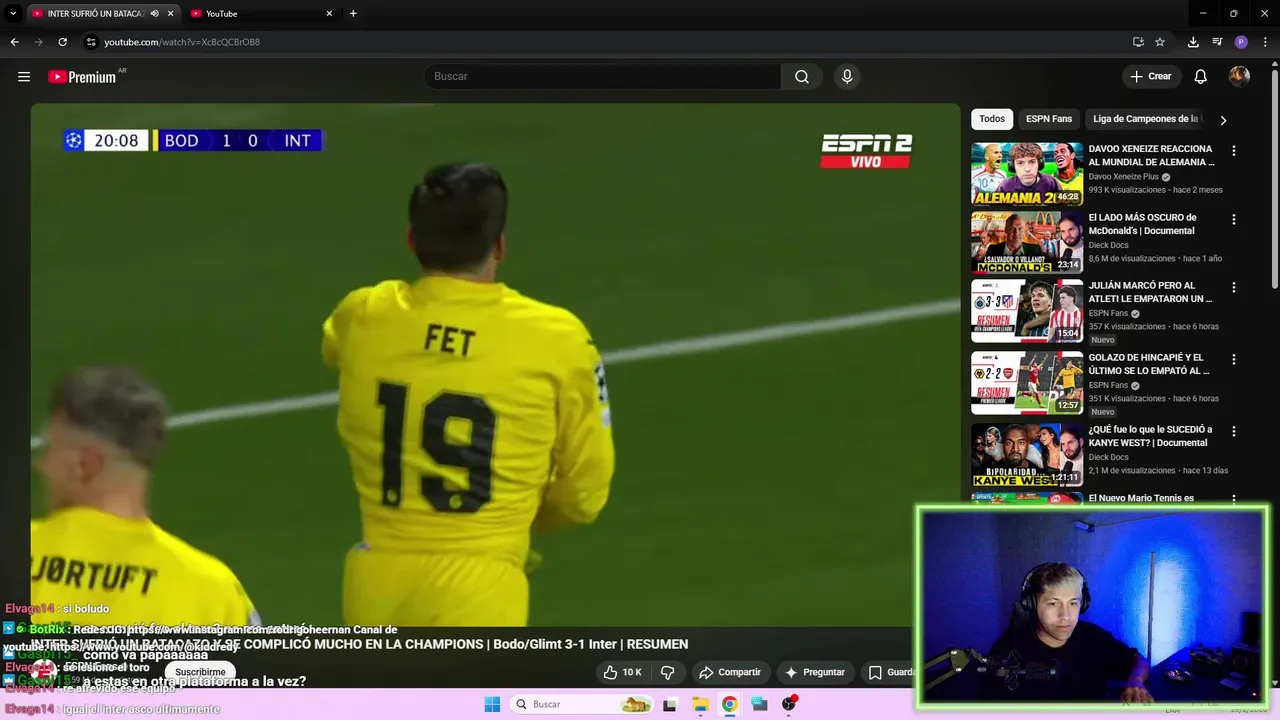Viewport: 1280px width, 720px height.
Task: Open the 3-3 Atleti resumen thumbnail
Action: (1027, 311)
